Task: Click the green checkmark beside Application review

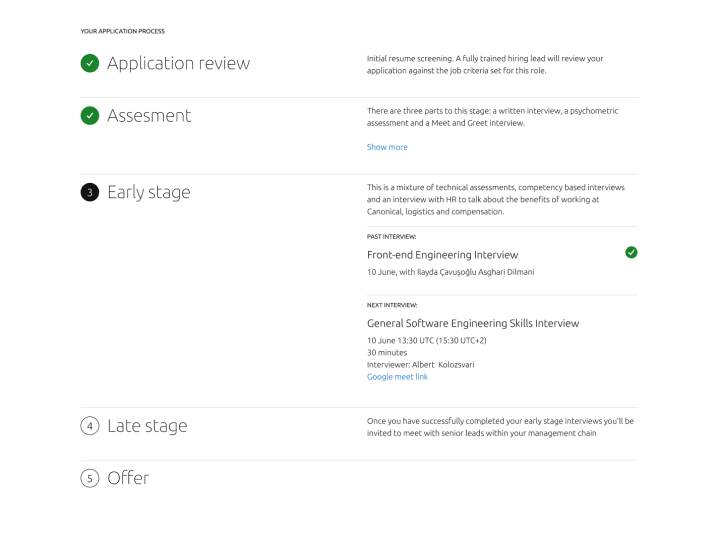Action: 90,63
